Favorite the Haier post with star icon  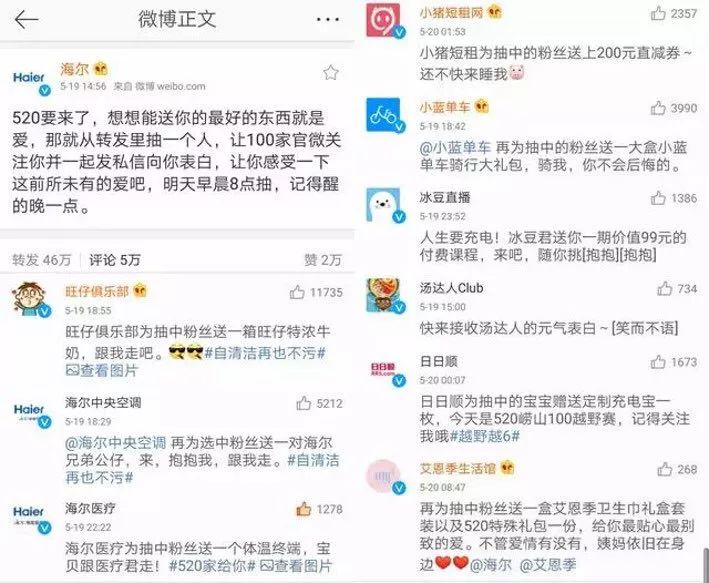331,72
